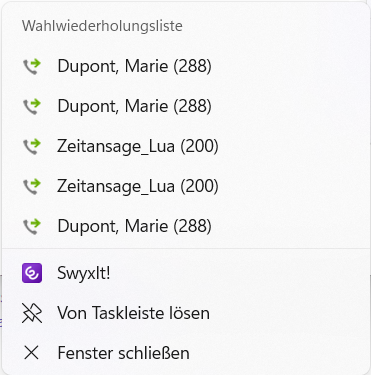
Task: Click the outgoing-call icon of the topmost Dupont entry
Action: (x=32, y=66)
